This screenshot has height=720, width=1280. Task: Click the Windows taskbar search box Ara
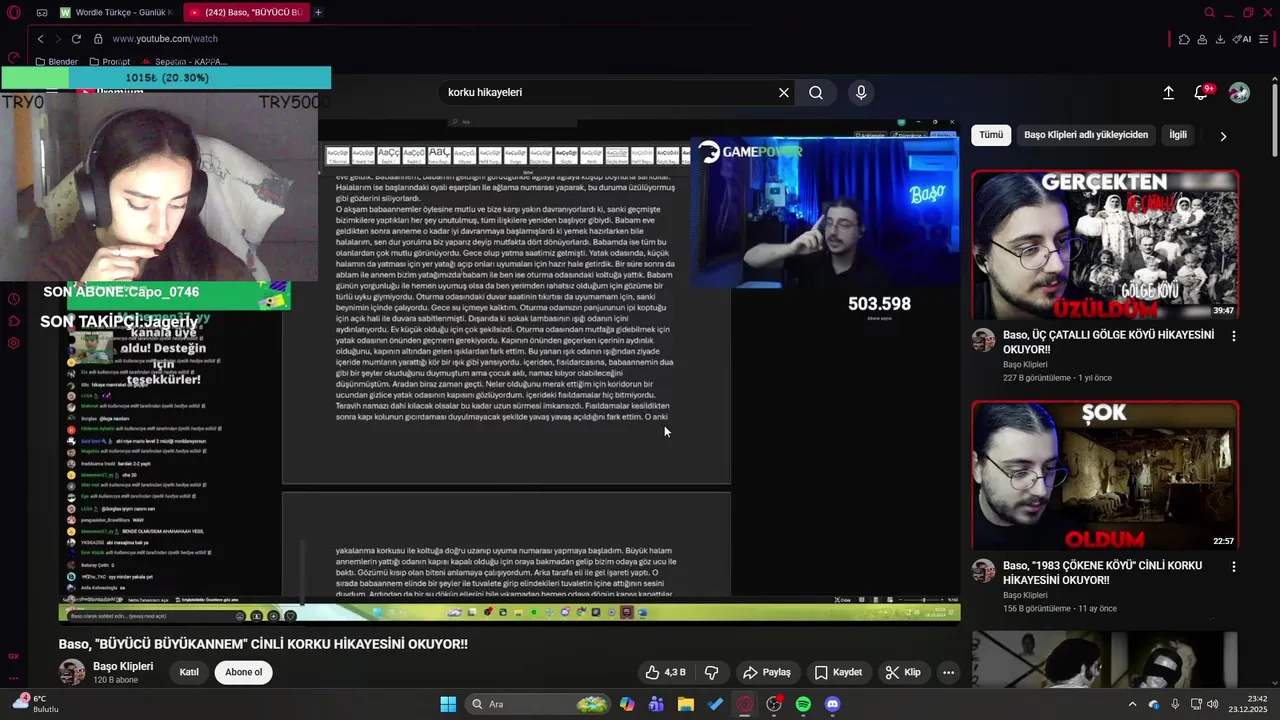540,704
